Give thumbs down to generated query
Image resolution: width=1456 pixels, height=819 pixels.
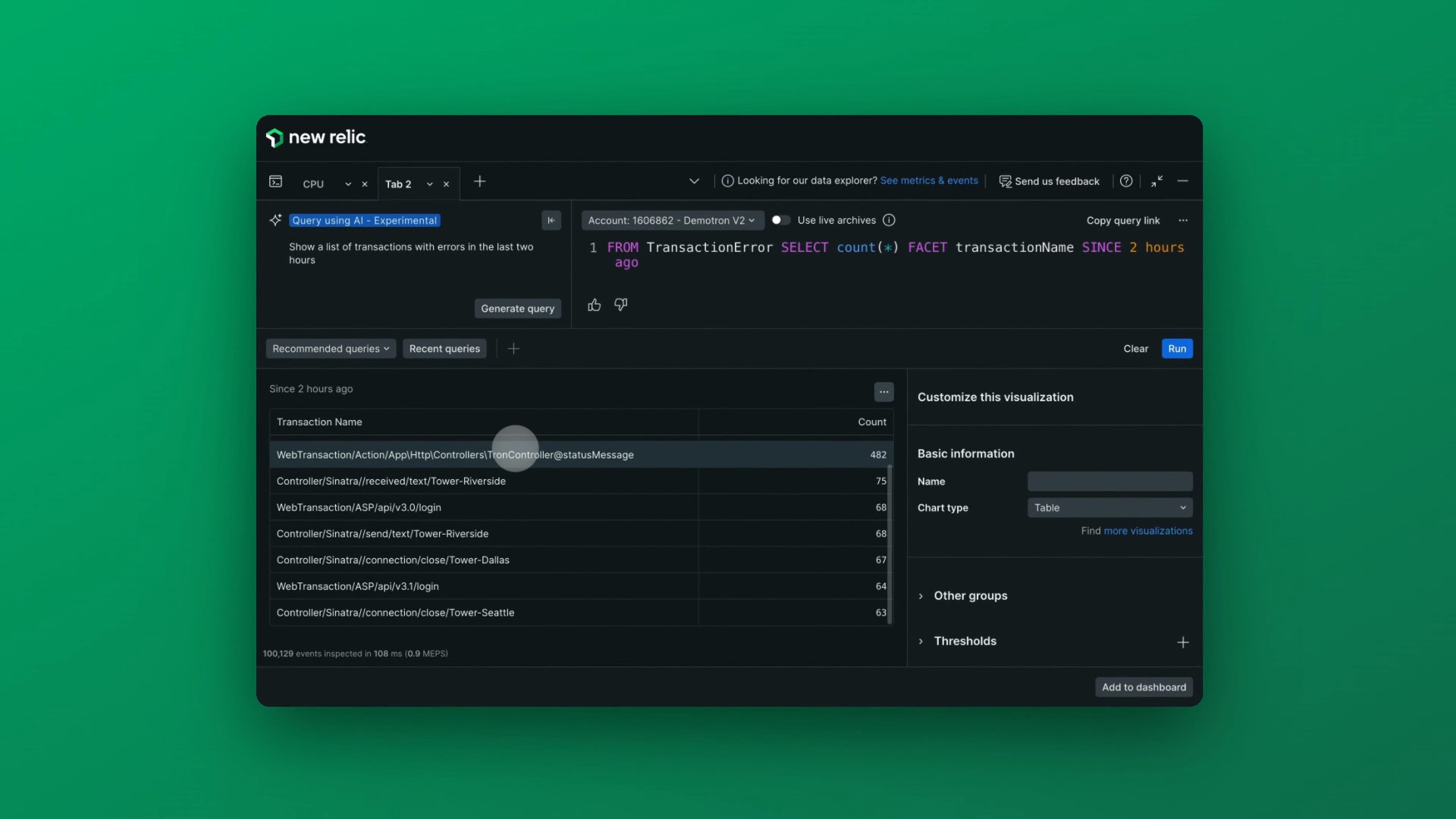coord(621,305)
